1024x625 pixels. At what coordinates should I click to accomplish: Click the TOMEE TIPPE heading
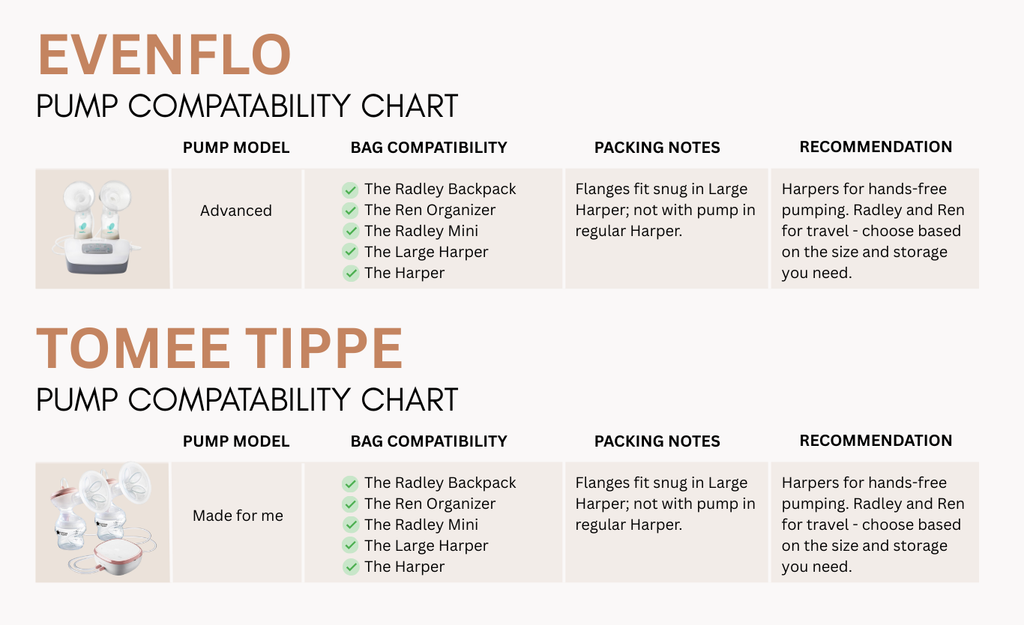pyautogui.click(x=220, y=348)
